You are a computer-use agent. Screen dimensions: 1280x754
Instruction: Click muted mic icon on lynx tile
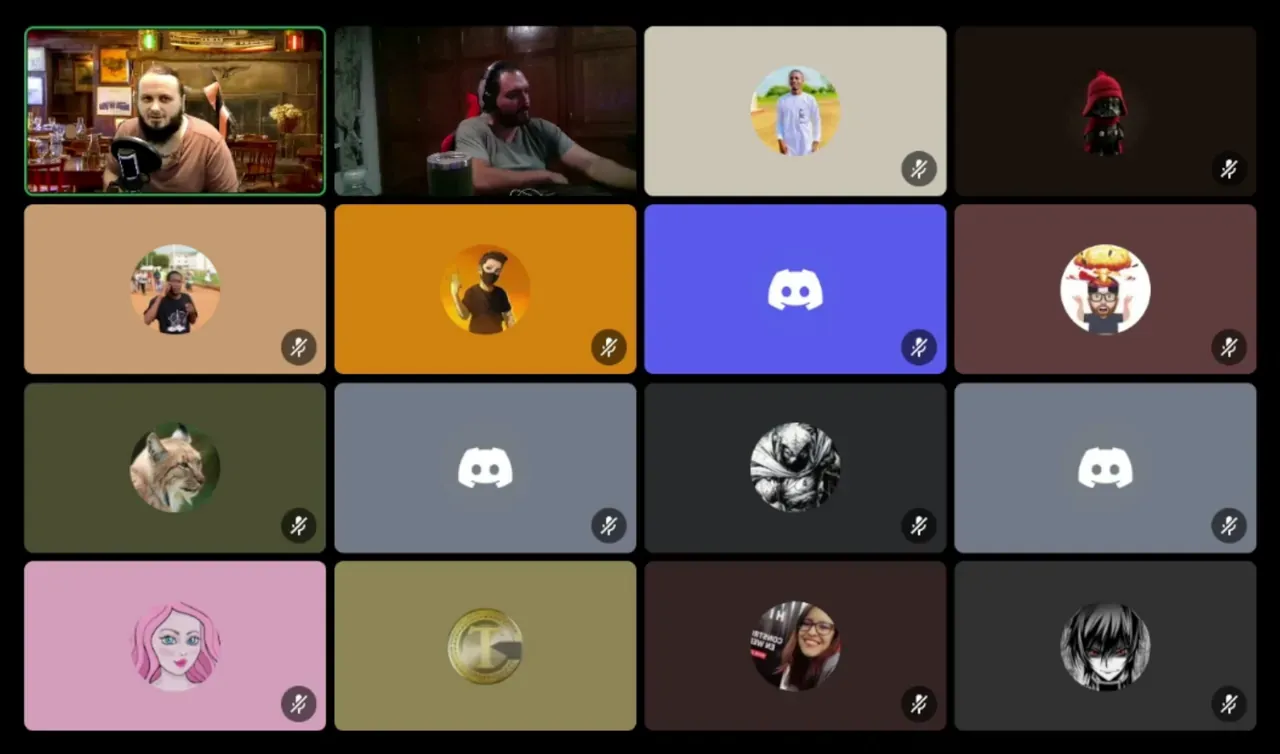tap(299, 525)
